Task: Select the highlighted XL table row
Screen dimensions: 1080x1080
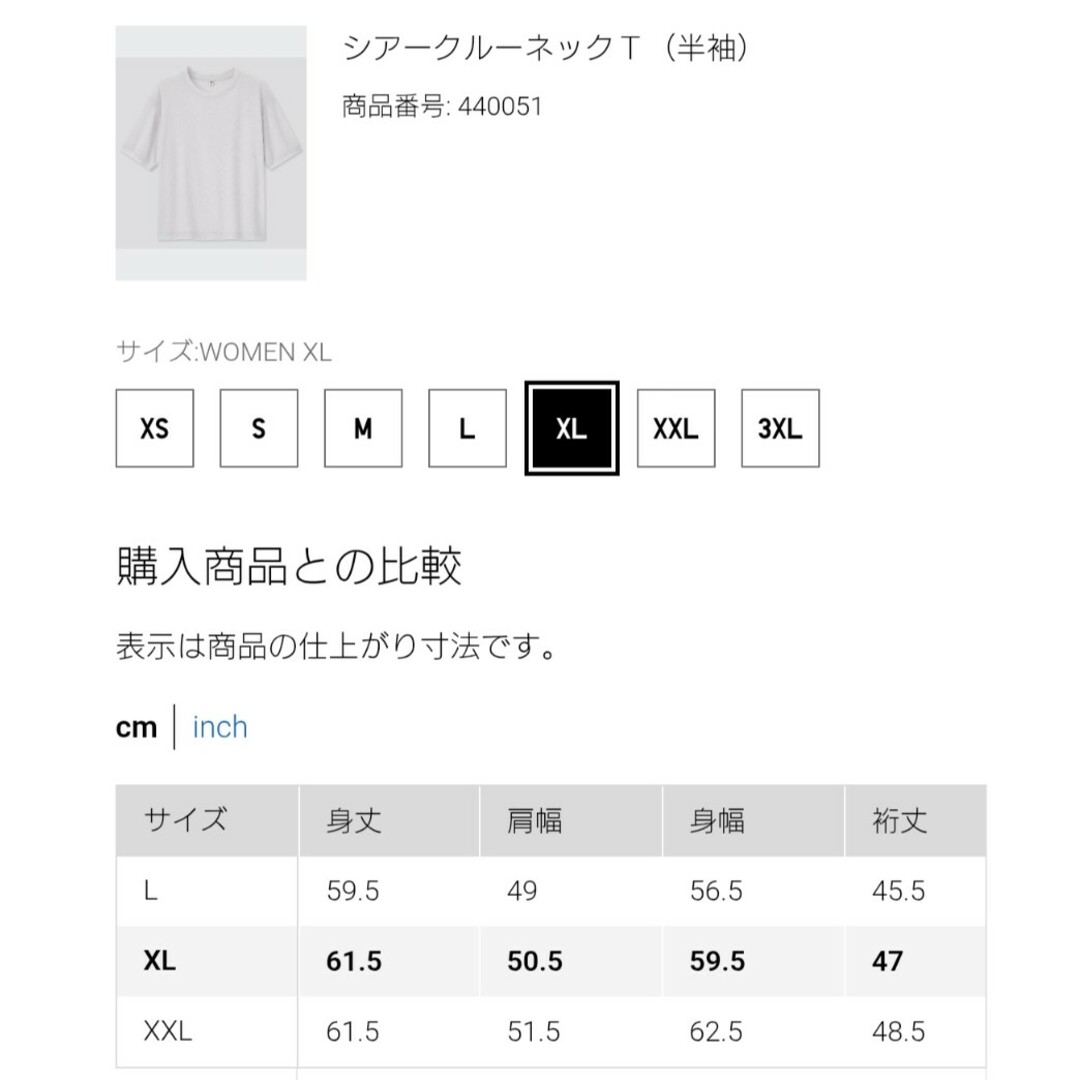Action: (551, 962)
